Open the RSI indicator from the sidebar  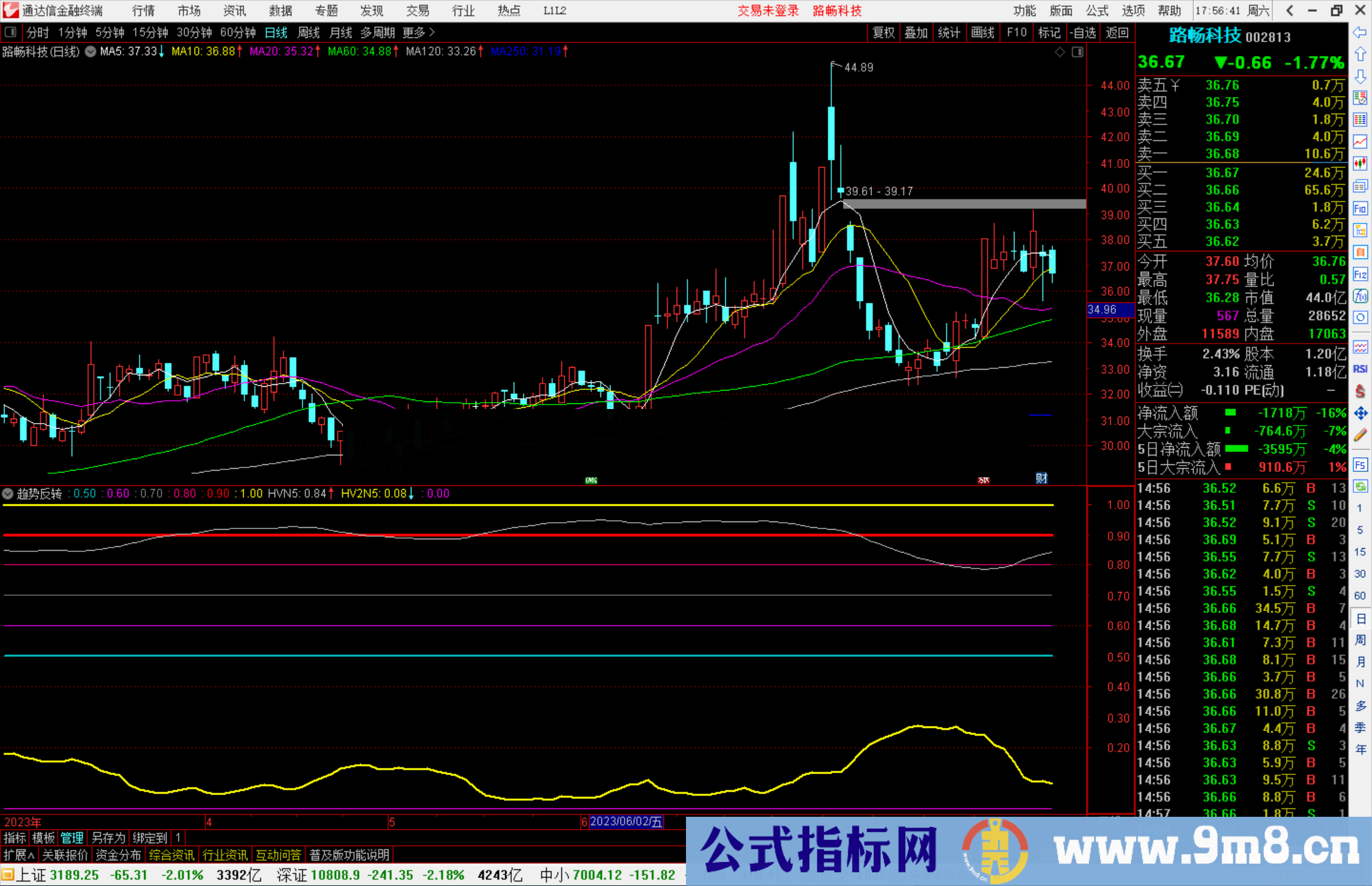coord(1360,368)
